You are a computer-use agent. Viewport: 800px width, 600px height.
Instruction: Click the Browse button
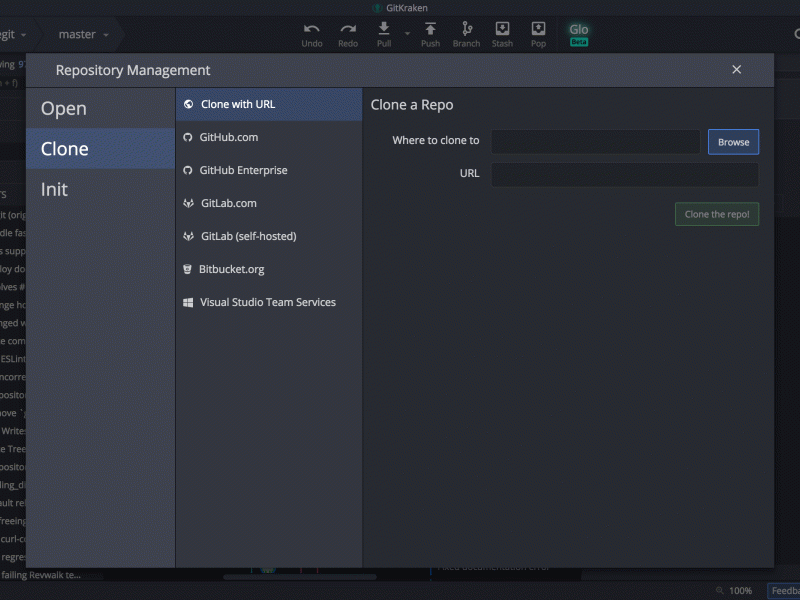point(733,142)
